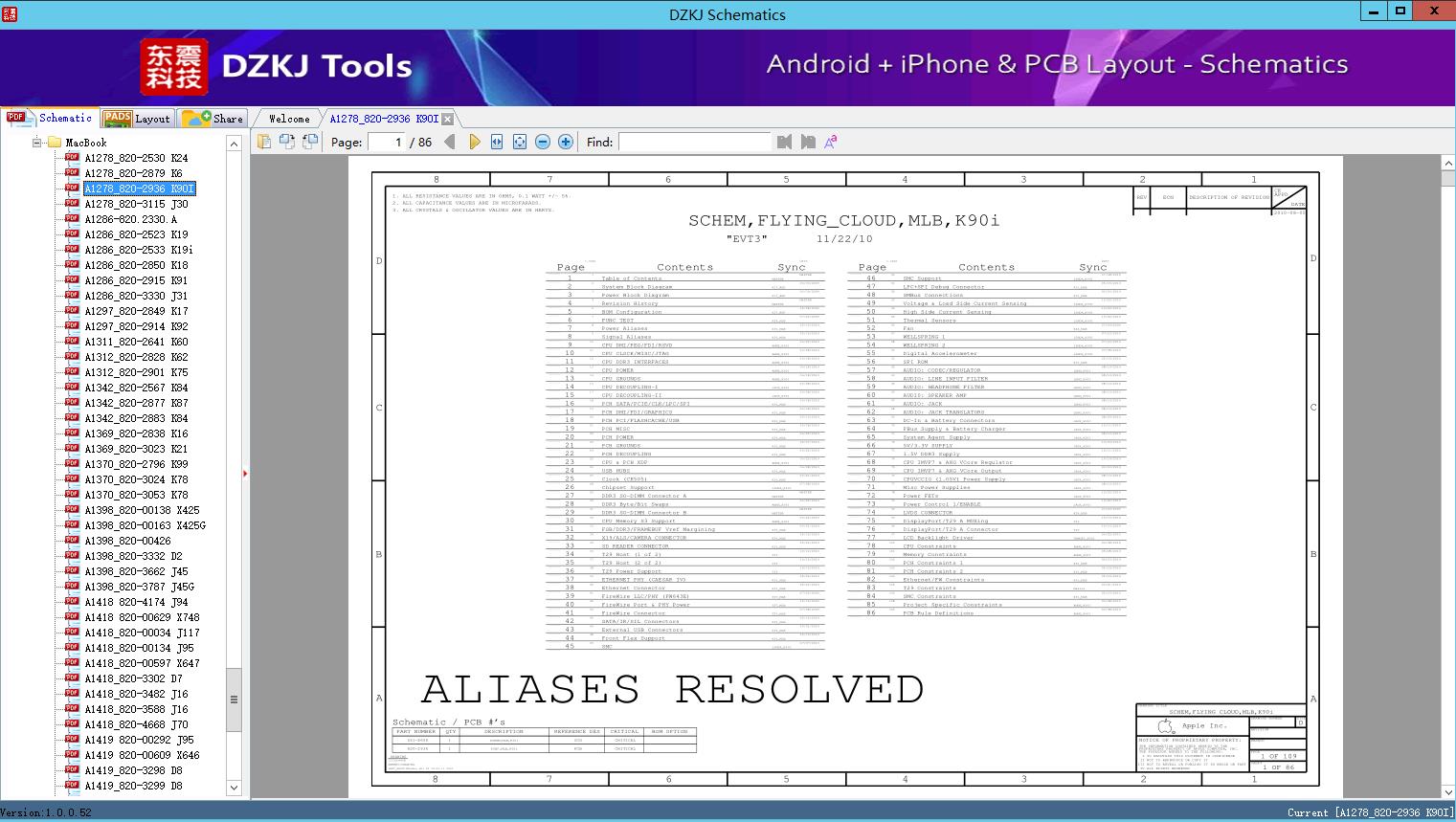Screen dimensions: 1456x822
Task: Open A1369_820-3023 K21 schematic
Action: (x=136, y=449)
